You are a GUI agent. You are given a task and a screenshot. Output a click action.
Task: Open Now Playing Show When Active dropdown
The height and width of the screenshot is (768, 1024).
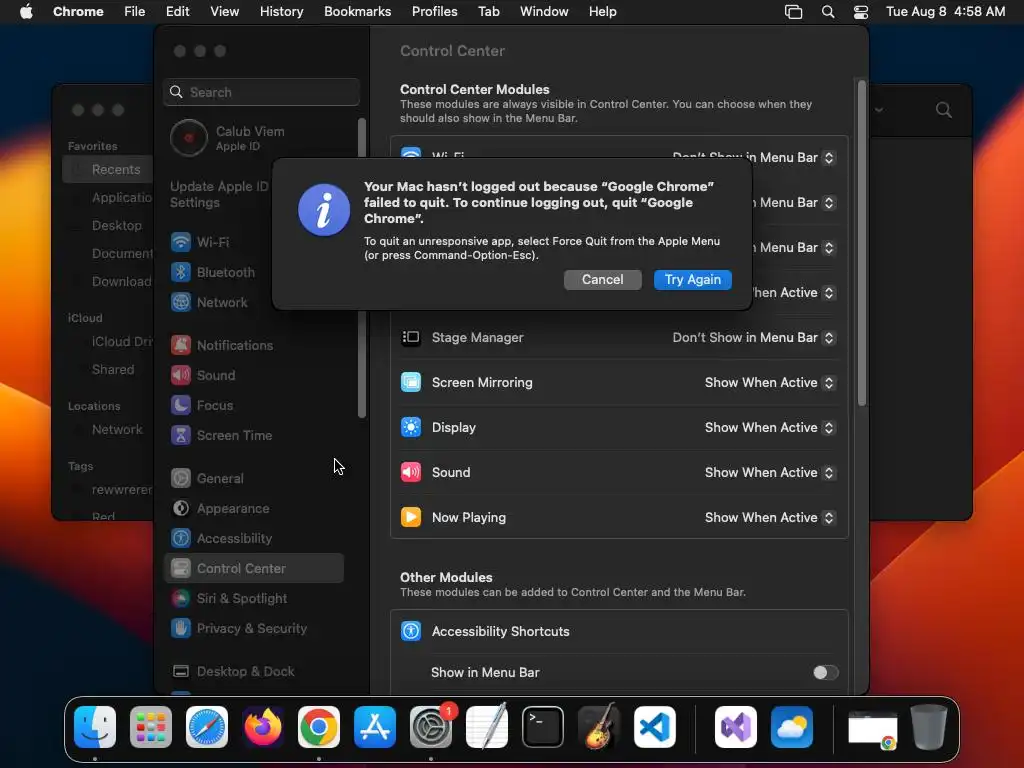coord(770,518)
